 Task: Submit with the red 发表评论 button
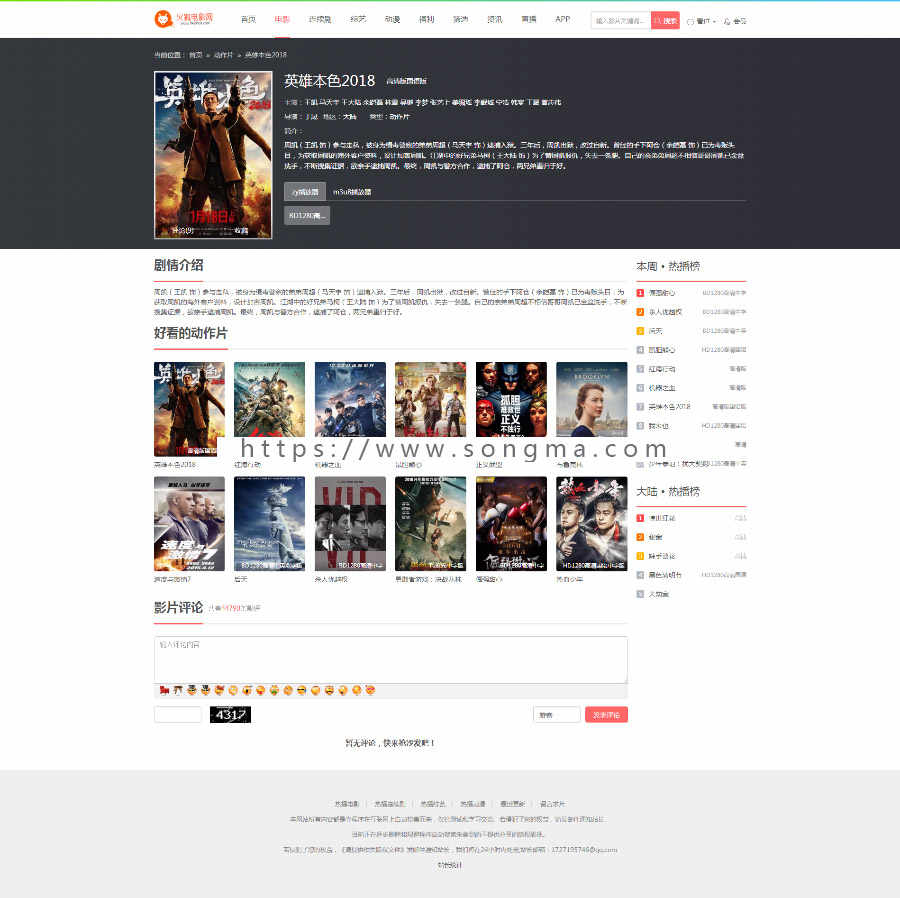(606, 714)
